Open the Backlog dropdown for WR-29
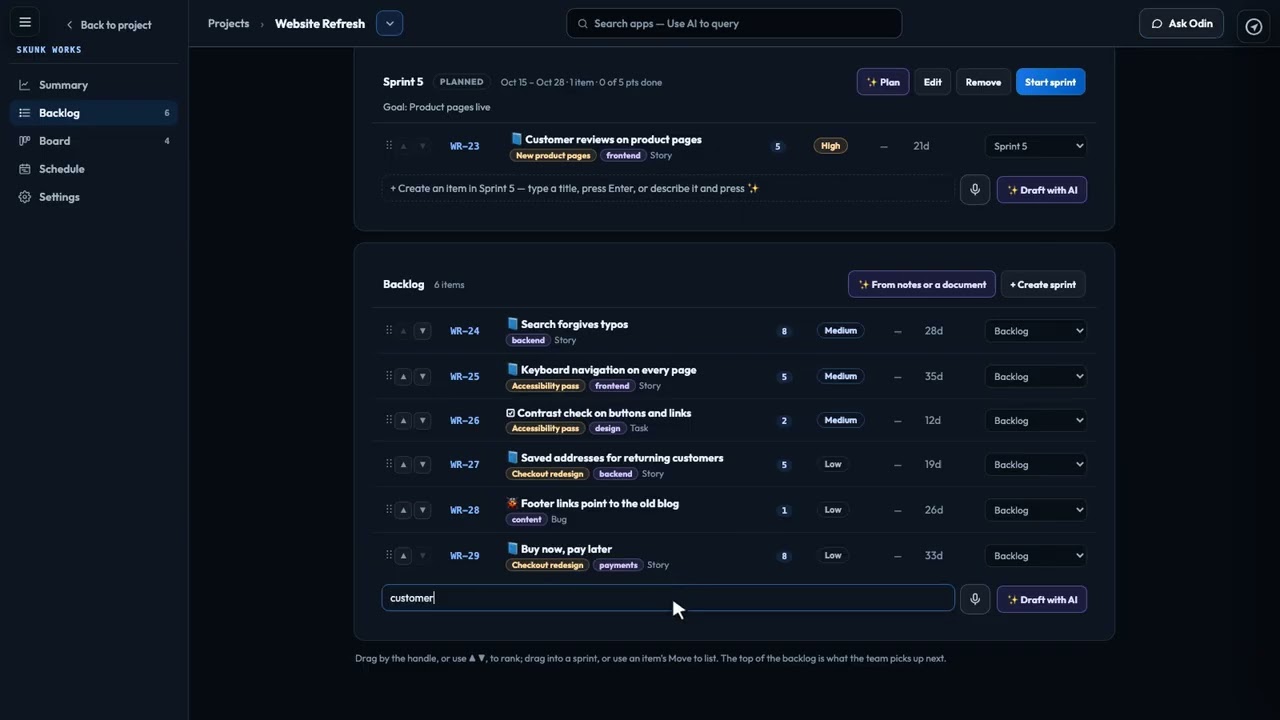 click(x=1036, y=556)
